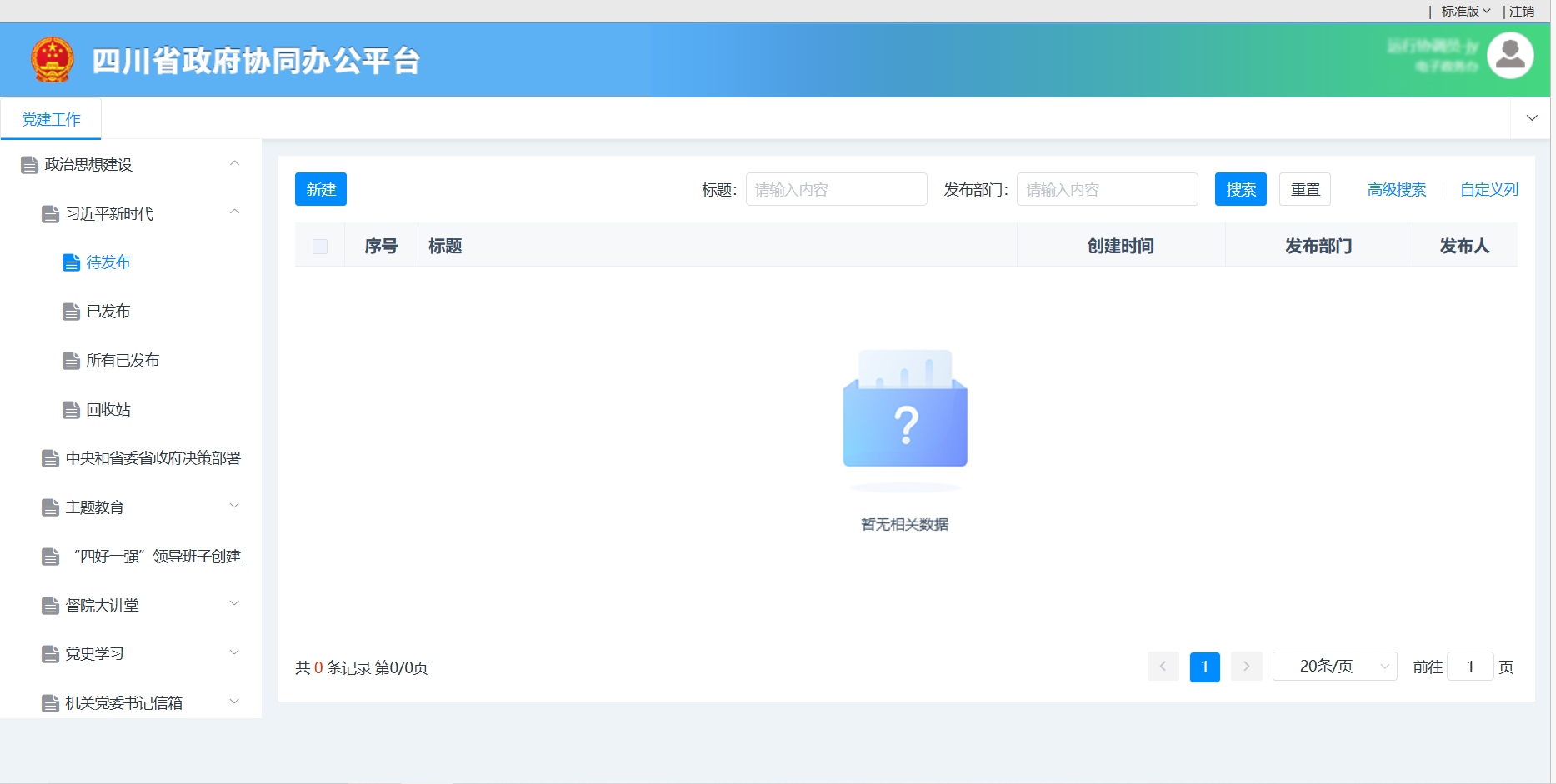Open the 高级搜索 link

click(x=1396, y=190)
